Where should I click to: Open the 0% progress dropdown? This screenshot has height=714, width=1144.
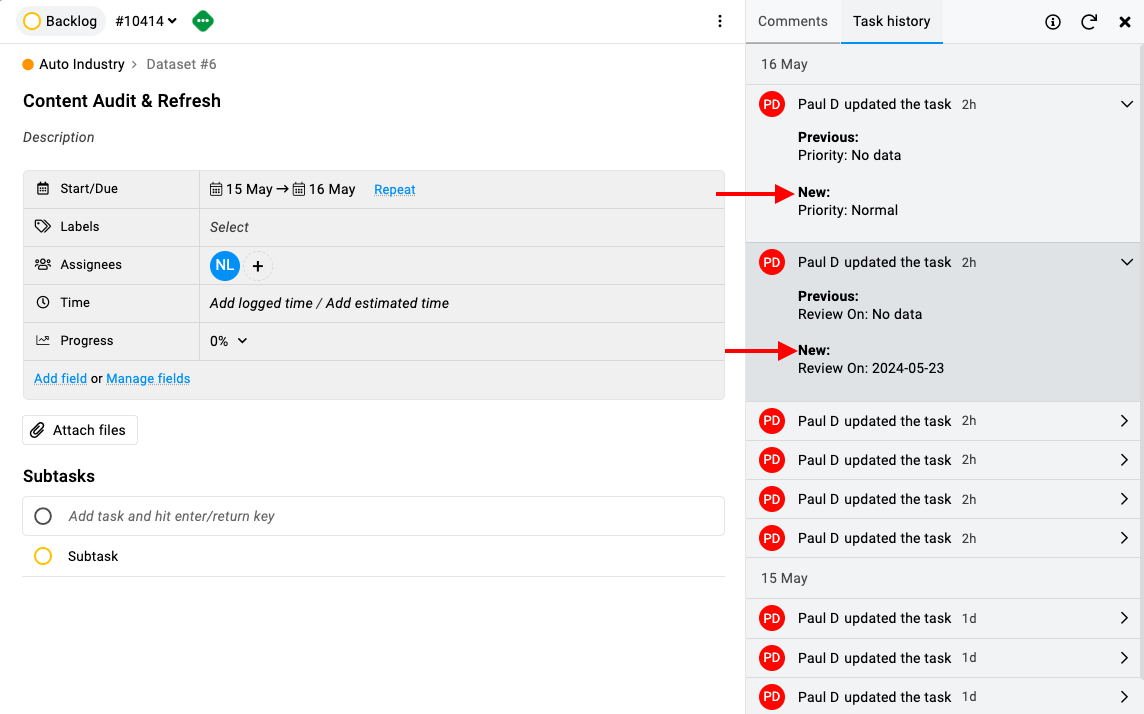click(228, 341)
